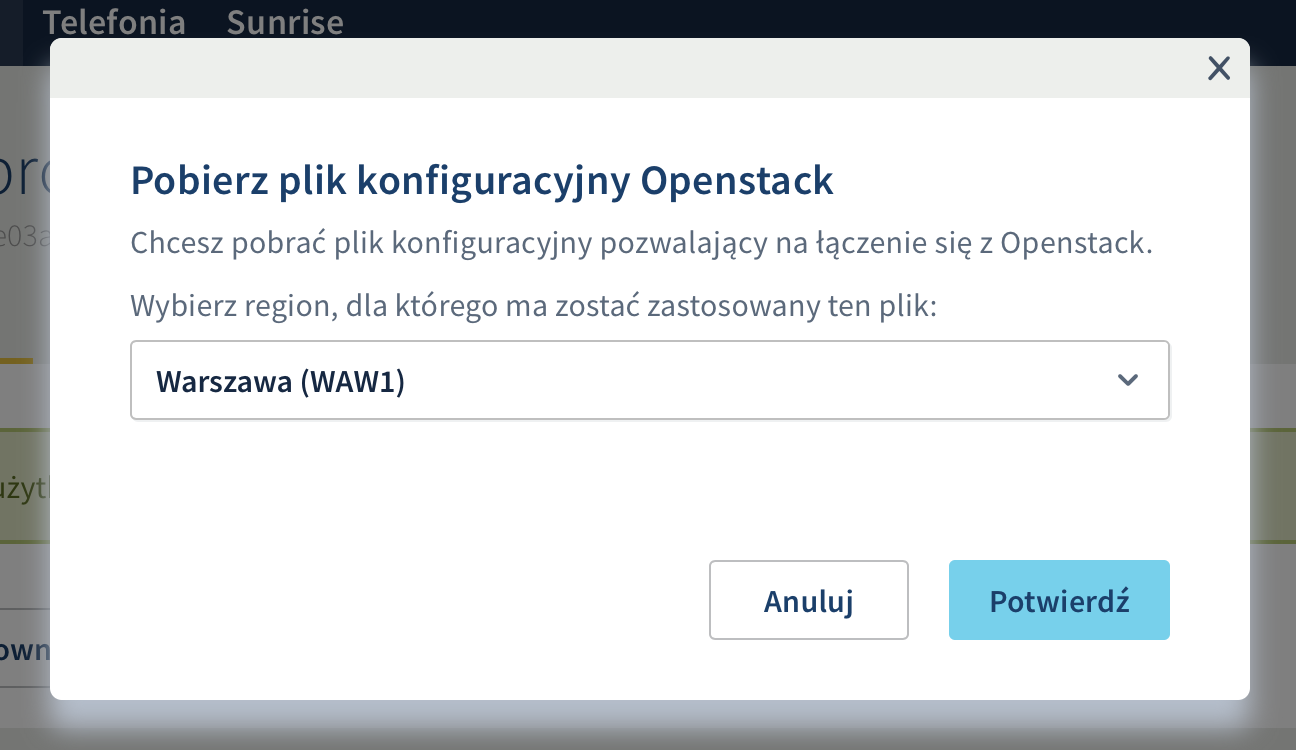Close the Openstack config dialog with X
The height and width of the screenshot is (750, 1296).
pos(1218,69)
